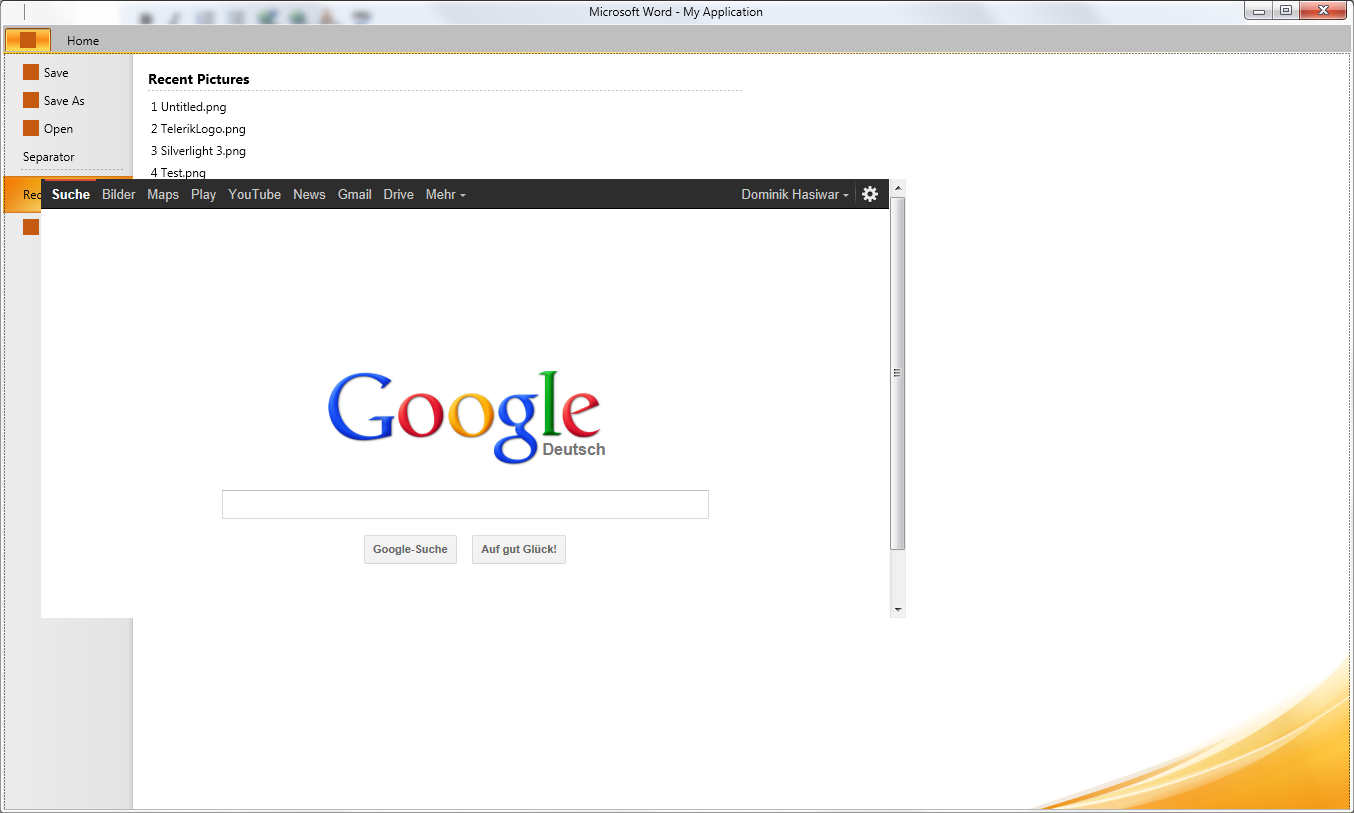Click the Google-Suche button
The width and height of the screenshot is (1354, 813).
coord(410,549)
